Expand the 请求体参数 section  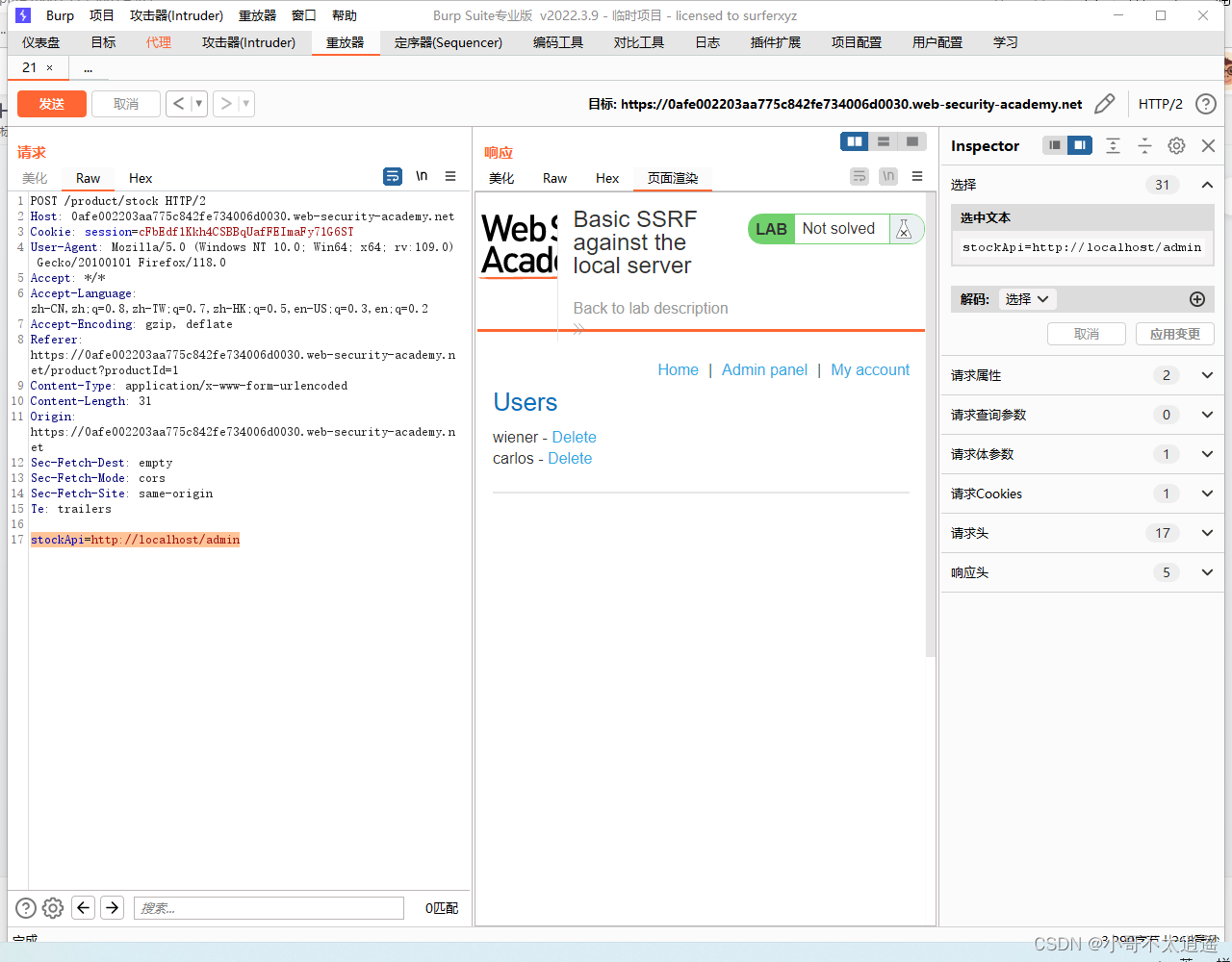coord(1207,454)
